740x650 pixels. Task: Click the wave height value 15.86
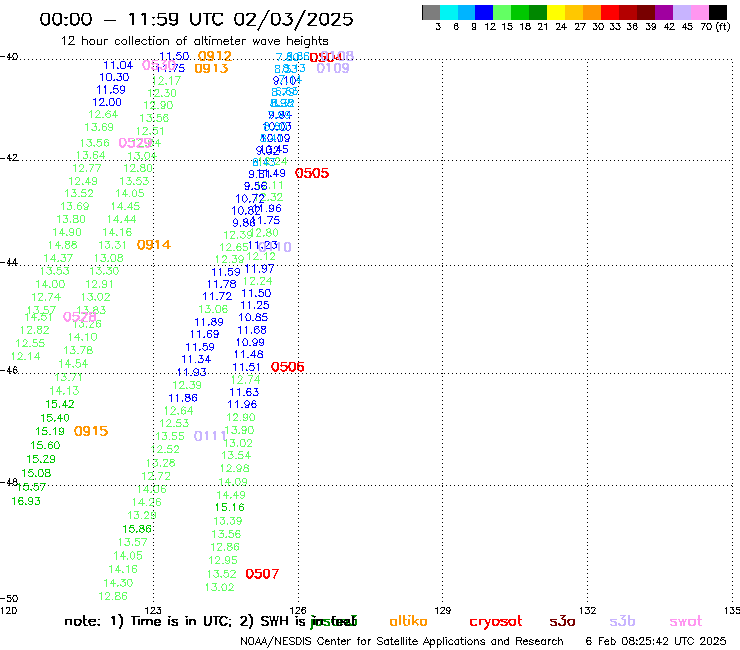point(137,529)
